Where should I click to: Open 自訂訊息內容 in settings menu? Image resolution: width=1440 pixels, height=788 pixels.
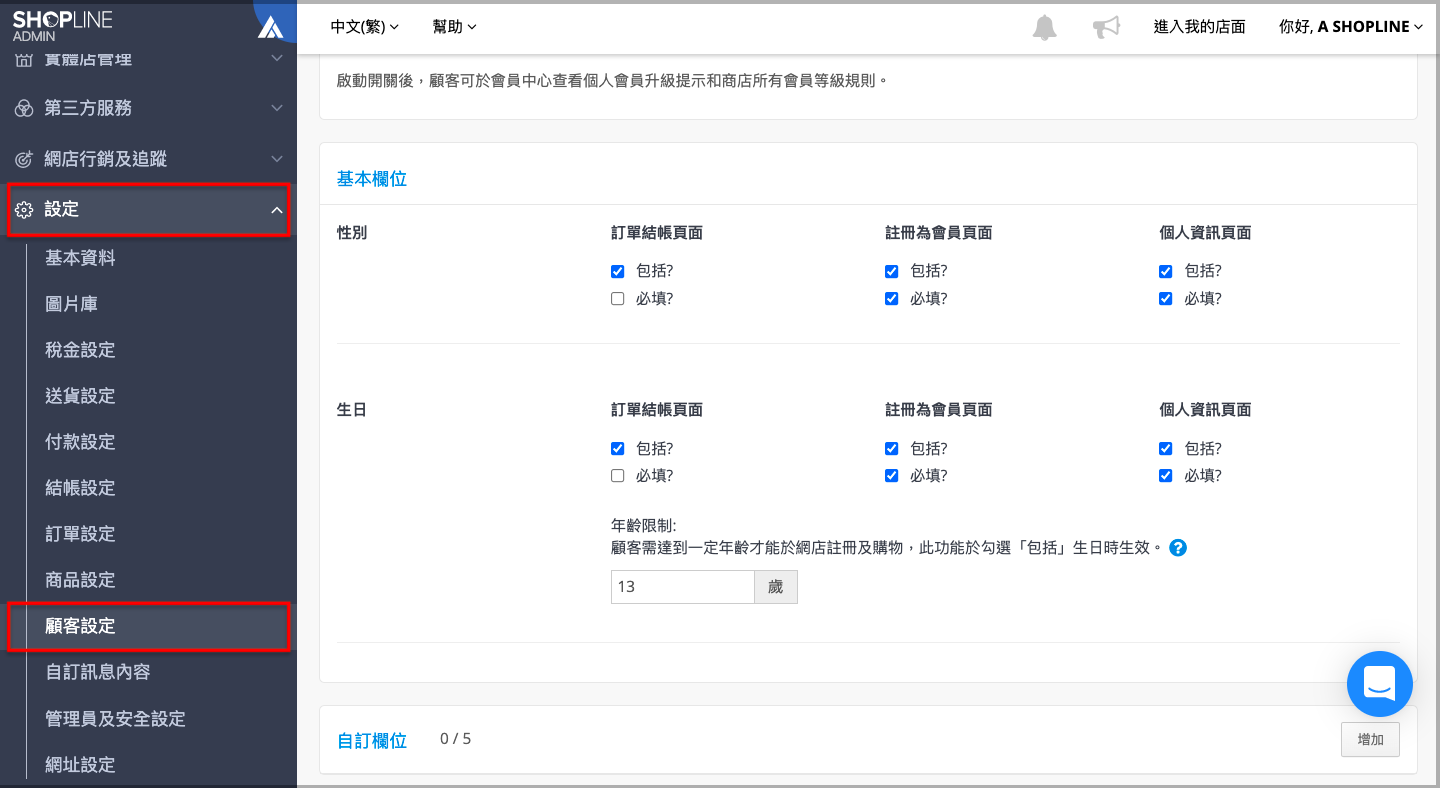coord(98,672)
